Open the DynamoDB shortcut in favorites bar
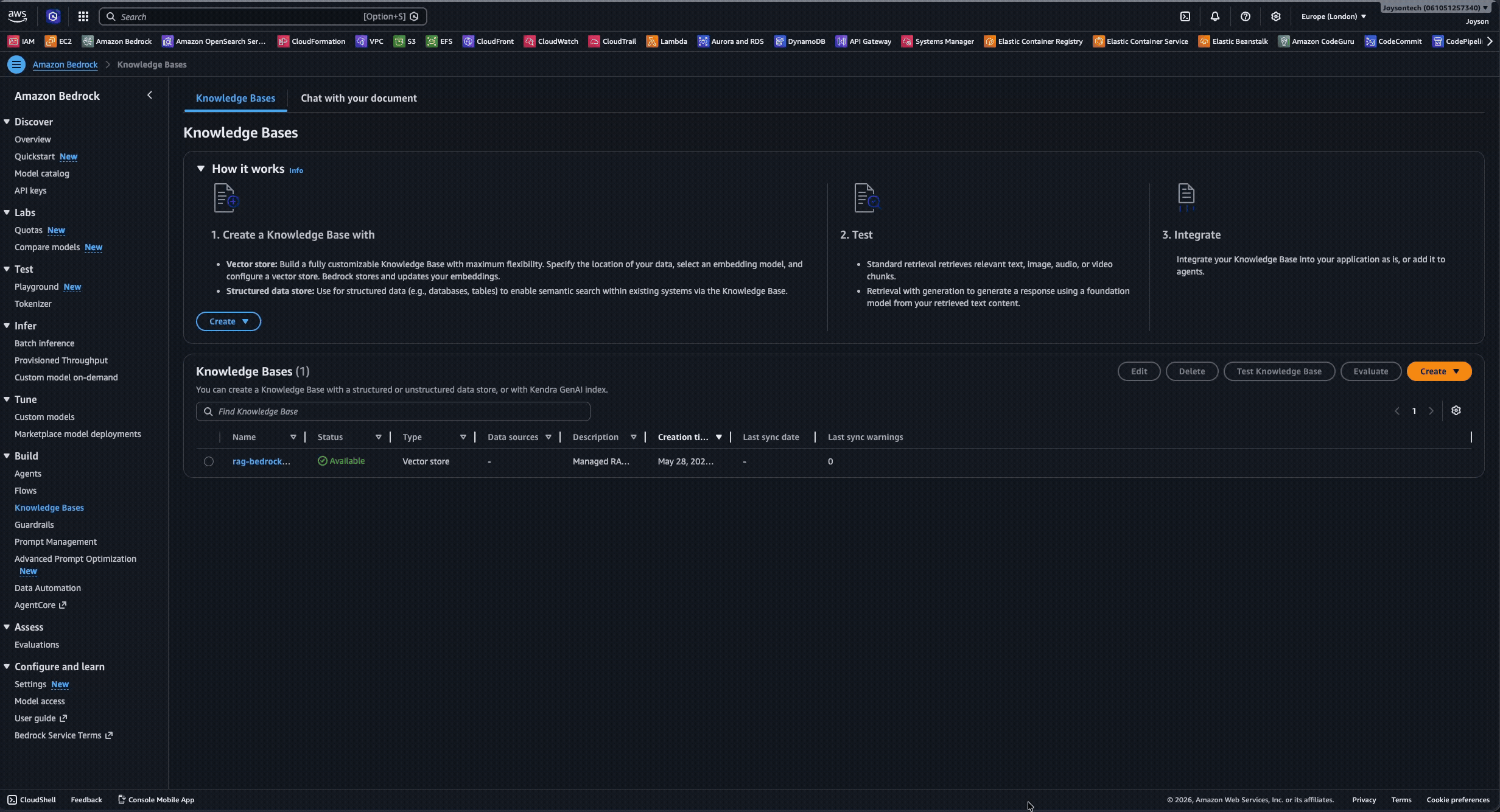 click(799, 41)
